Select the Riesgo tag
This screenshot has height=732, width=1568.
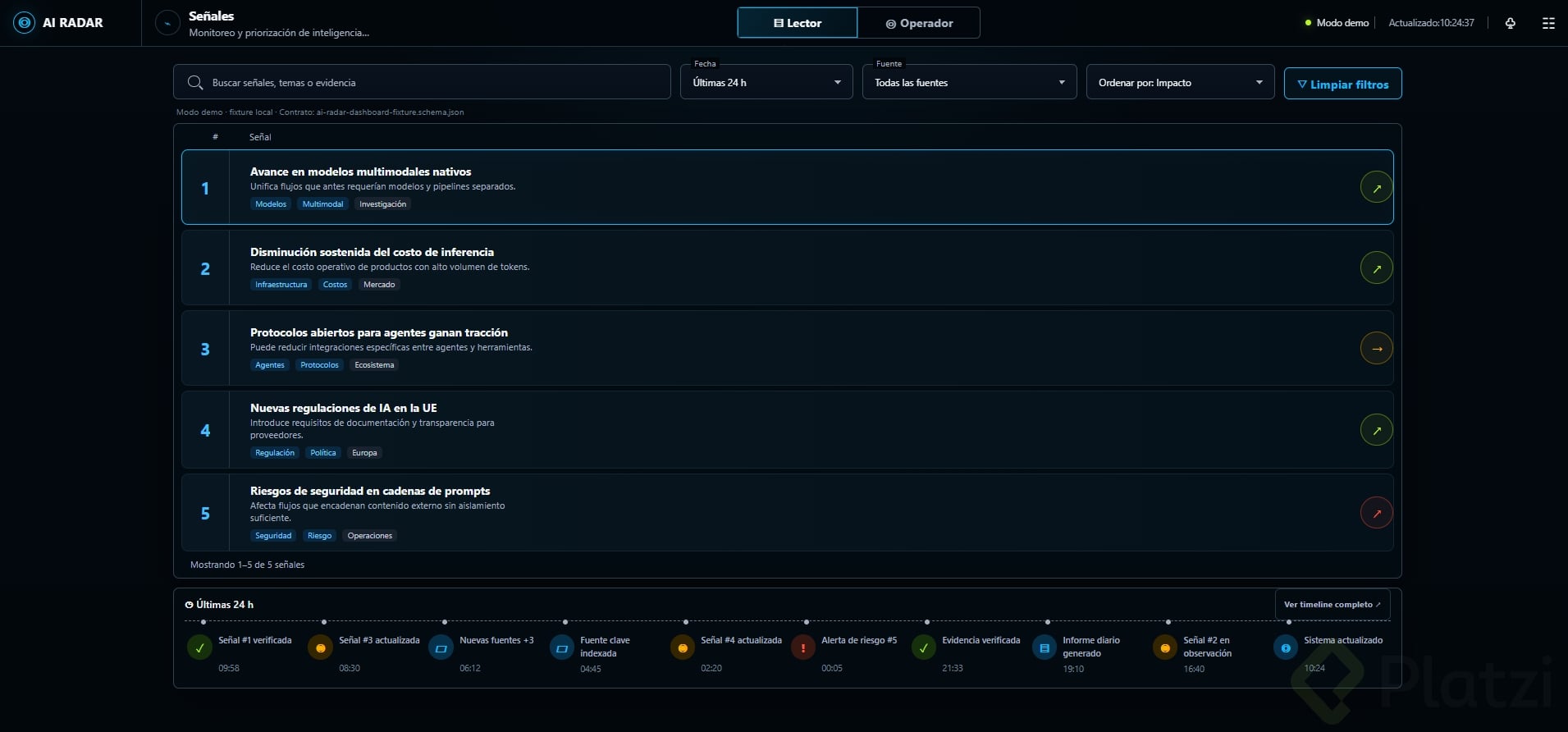(319, 536)
